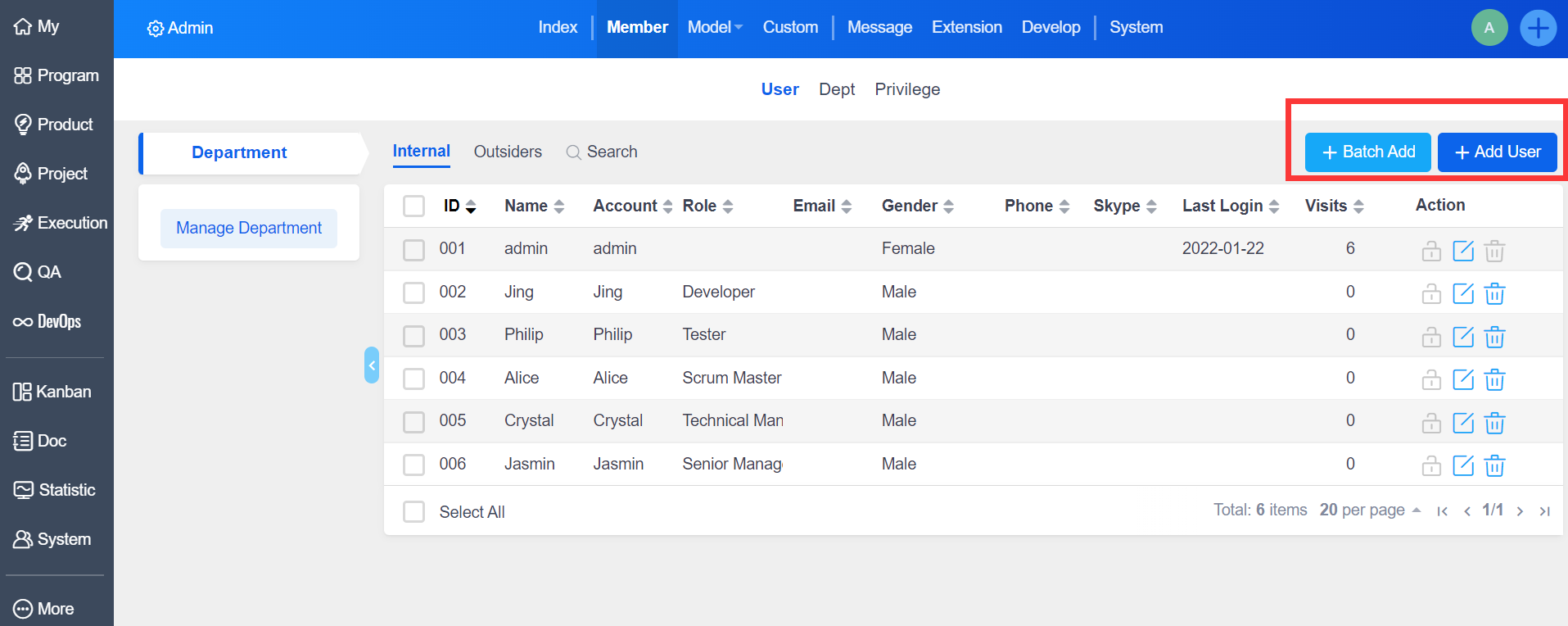Click the green user avatar icon
This screenshot has width=1568, height=626.
pos(1489,28)
